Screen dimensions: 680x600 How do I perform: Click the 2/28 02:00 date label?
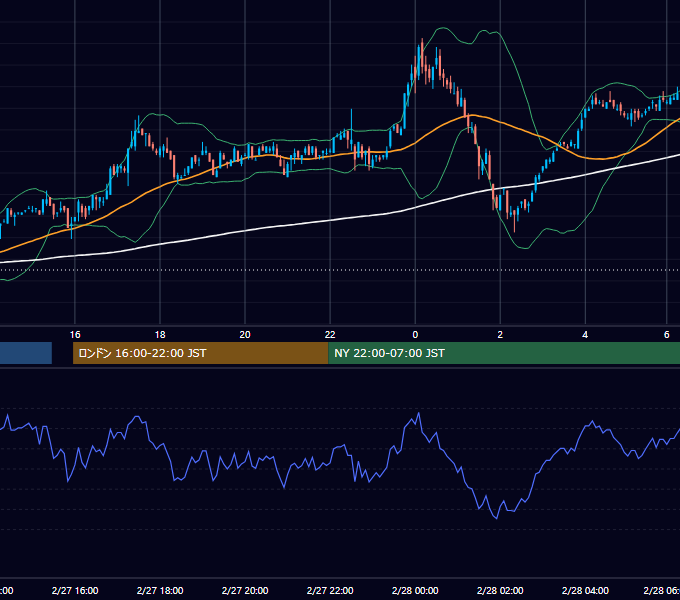click(x=500, y=590)
